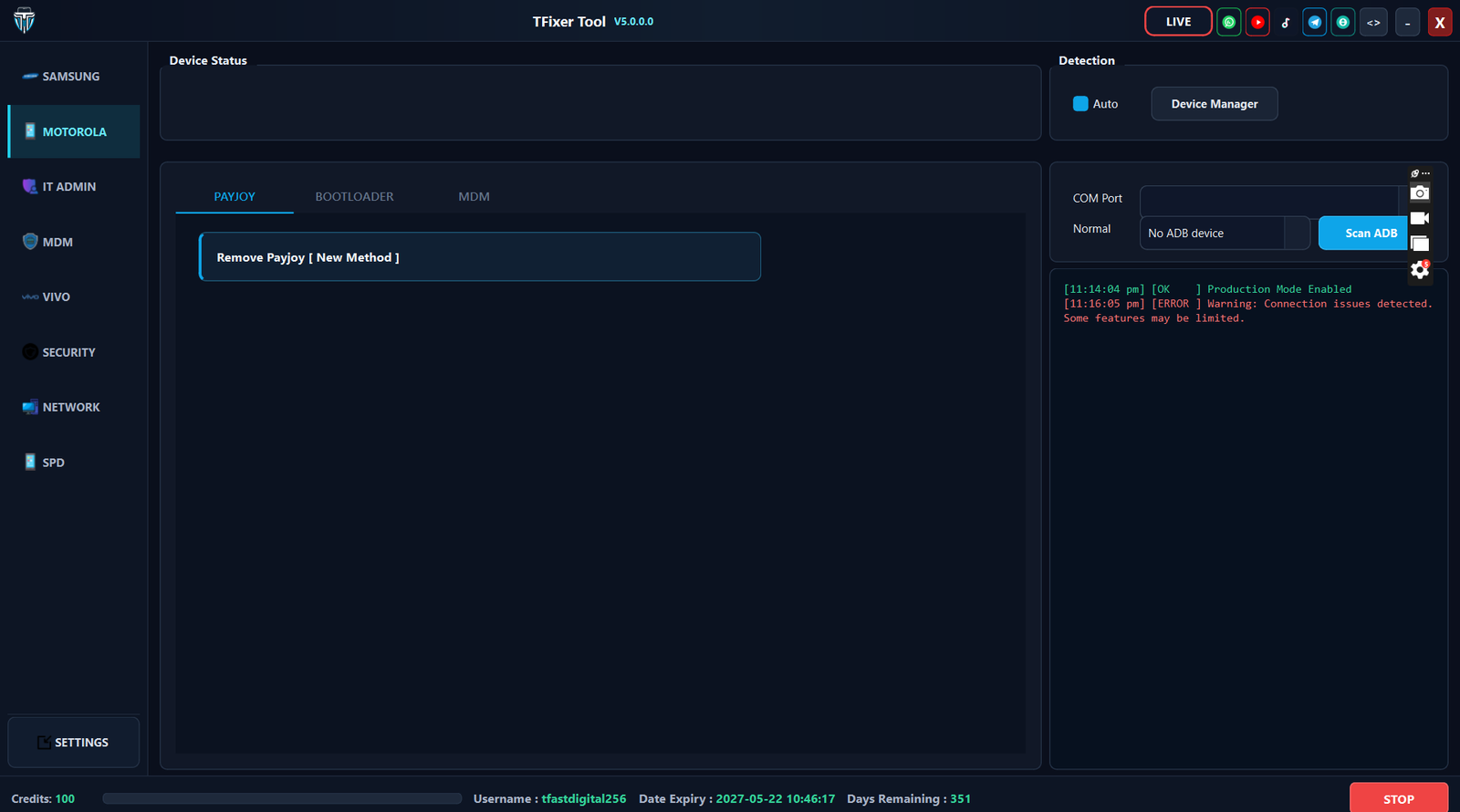Click the TFixer Tool title text

pos(569,22)
